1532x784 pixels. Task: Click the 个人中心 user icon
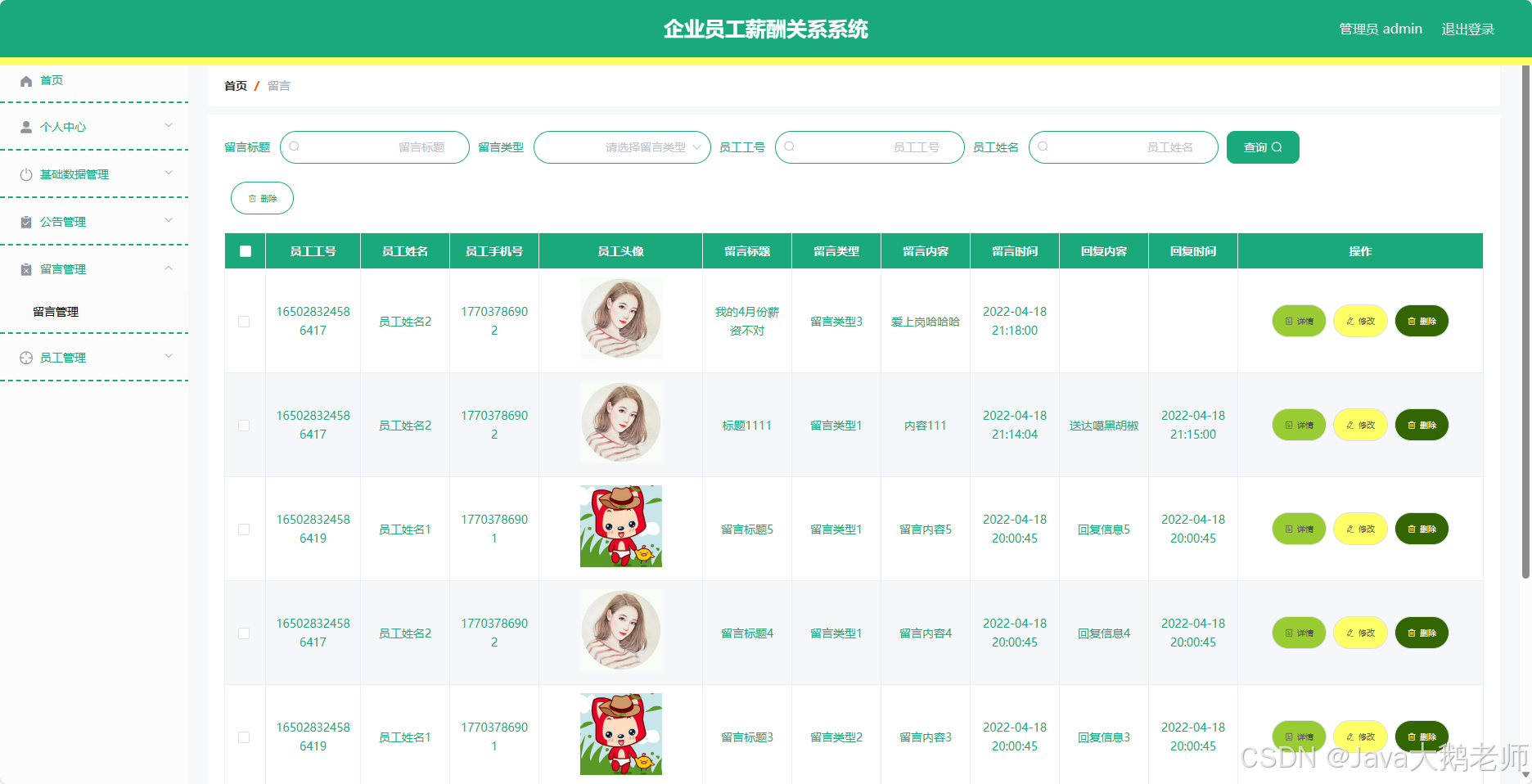coord(25,127)
